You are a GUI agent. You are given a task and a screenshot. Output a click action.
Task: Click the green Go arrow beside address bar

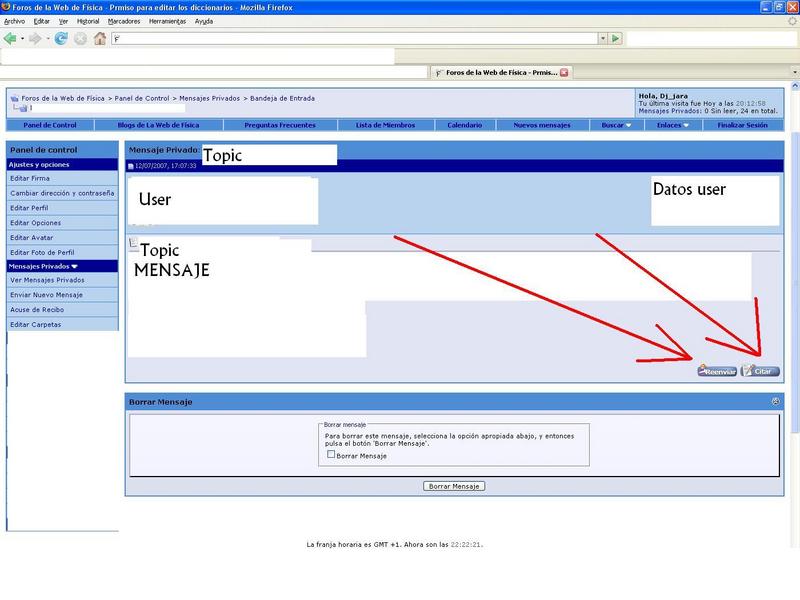(616, 38)
